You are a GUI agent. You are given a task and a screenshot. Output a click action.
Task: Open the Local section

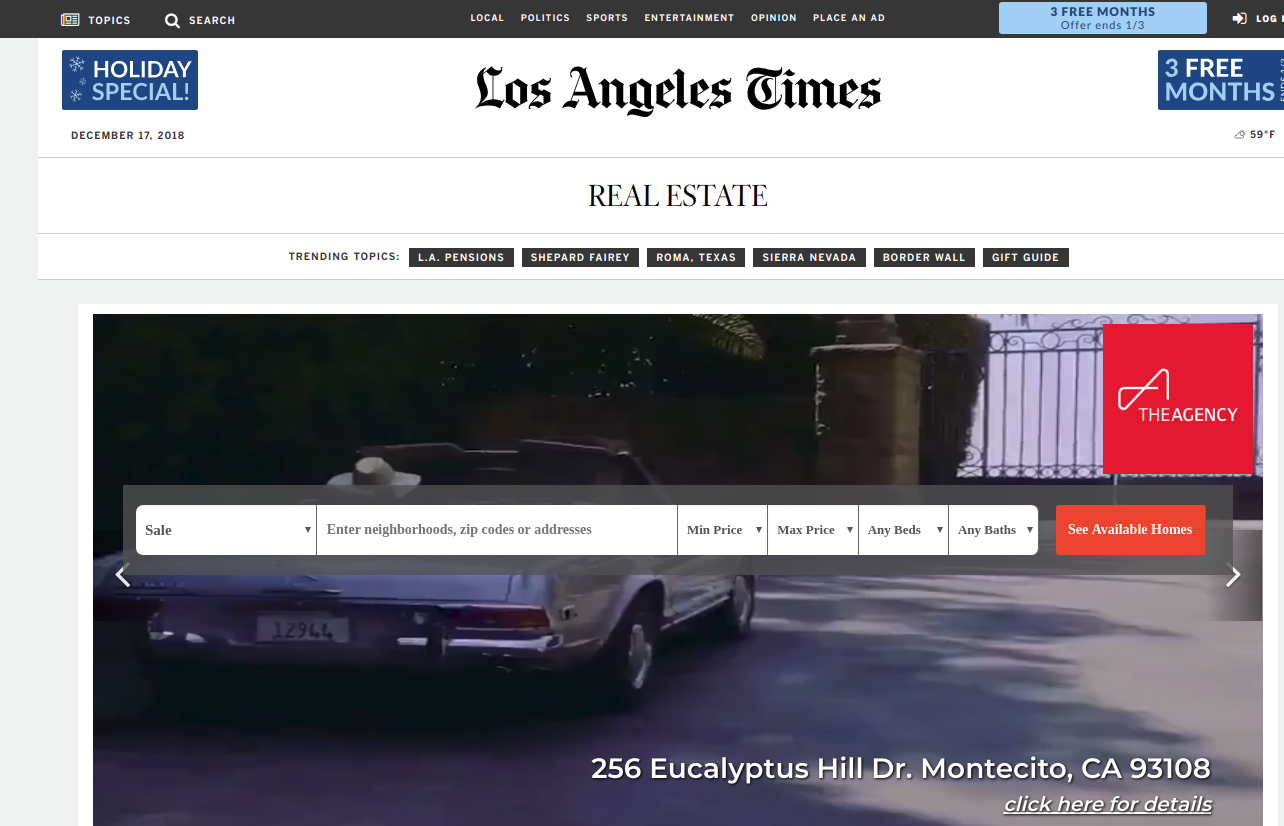487,18
